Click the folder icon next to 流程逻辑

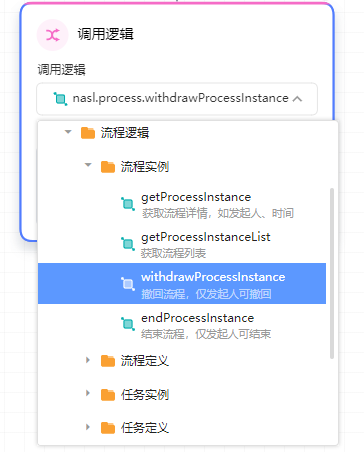click(x=88, y=133)
